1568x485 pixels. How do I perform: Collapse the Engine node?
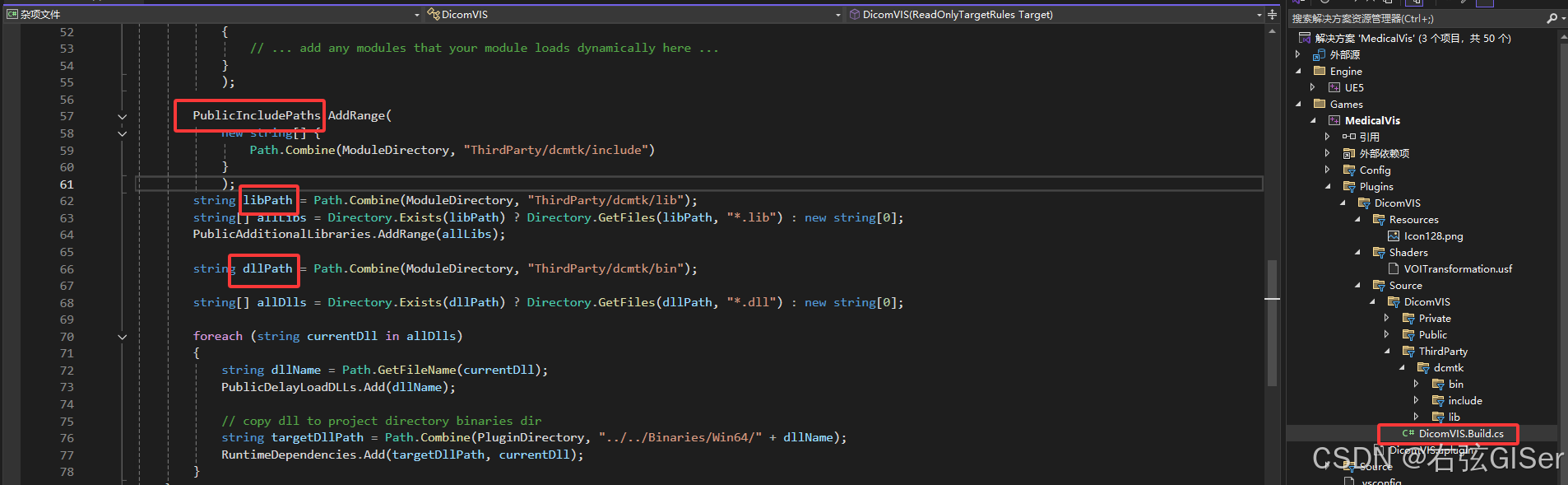(1298, 71)
